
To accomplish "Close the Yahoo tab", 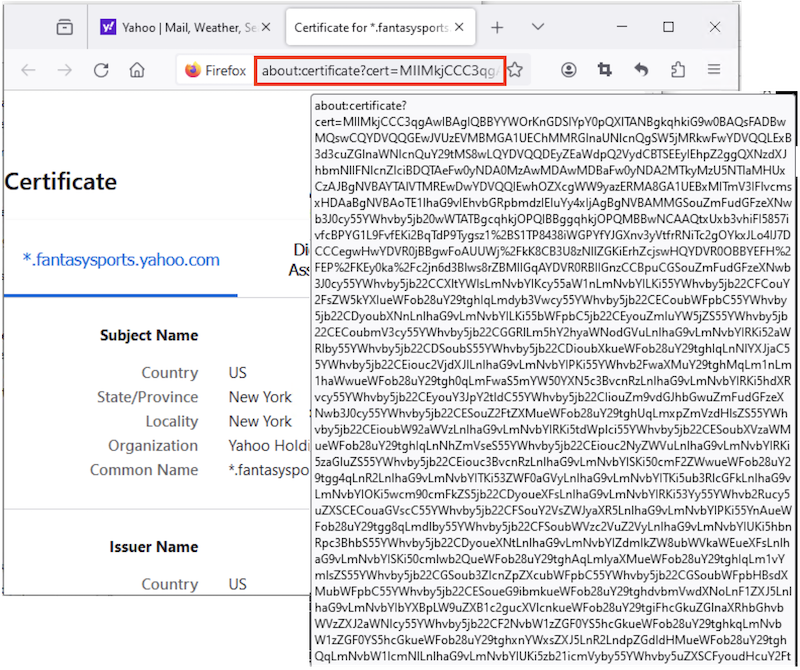I will tap(264, 26).
